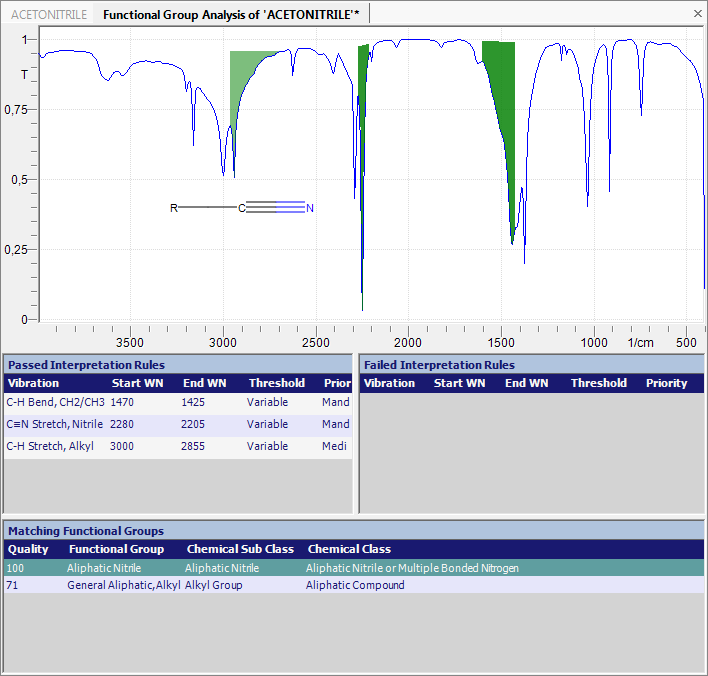Select the Functional Group Analysis tab
Screen dimensions: 708x676
(x=232, y=15)
